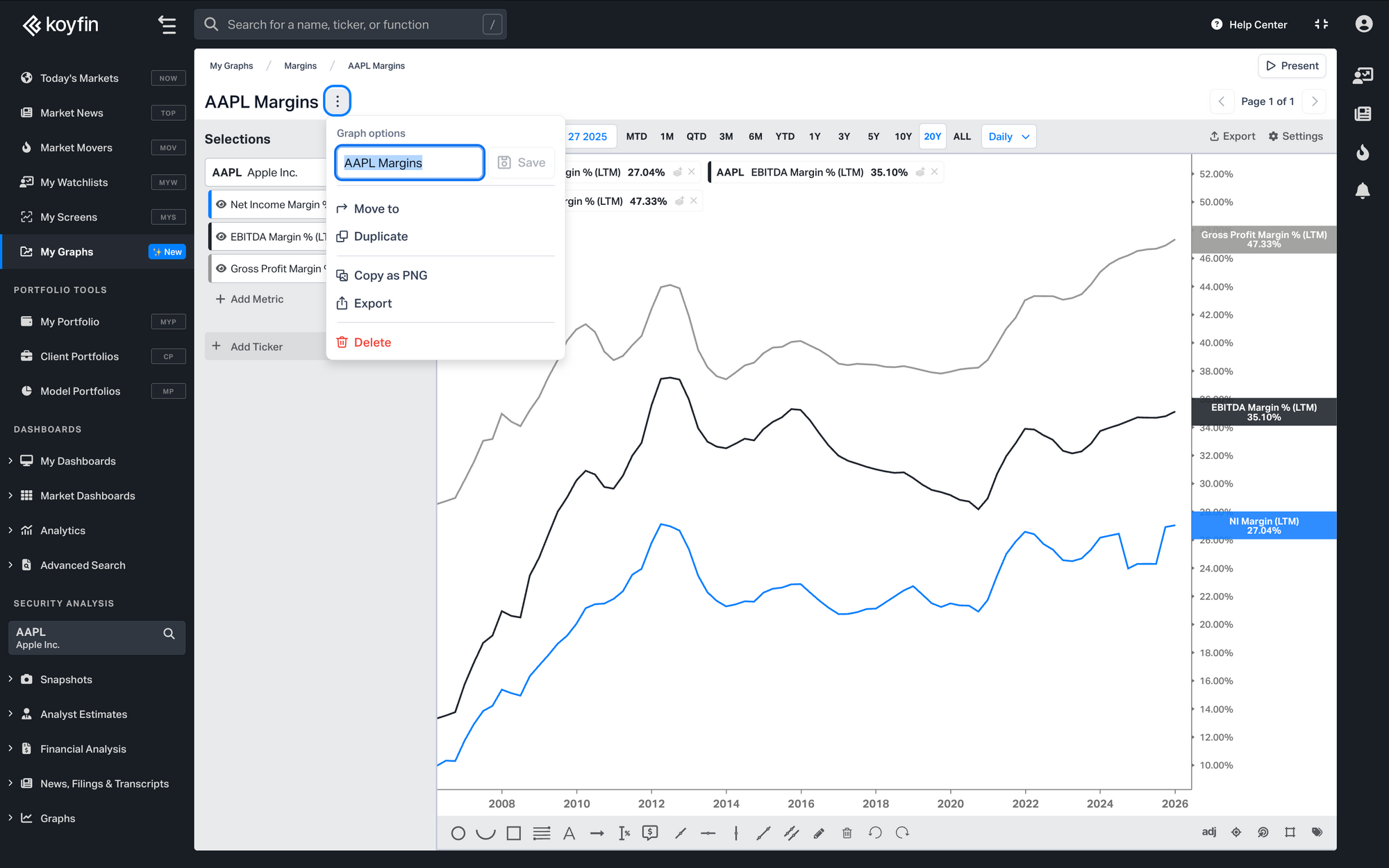Click the Present button
Viewport: 1389px width, 868px height.
(x=1292, y=66)
